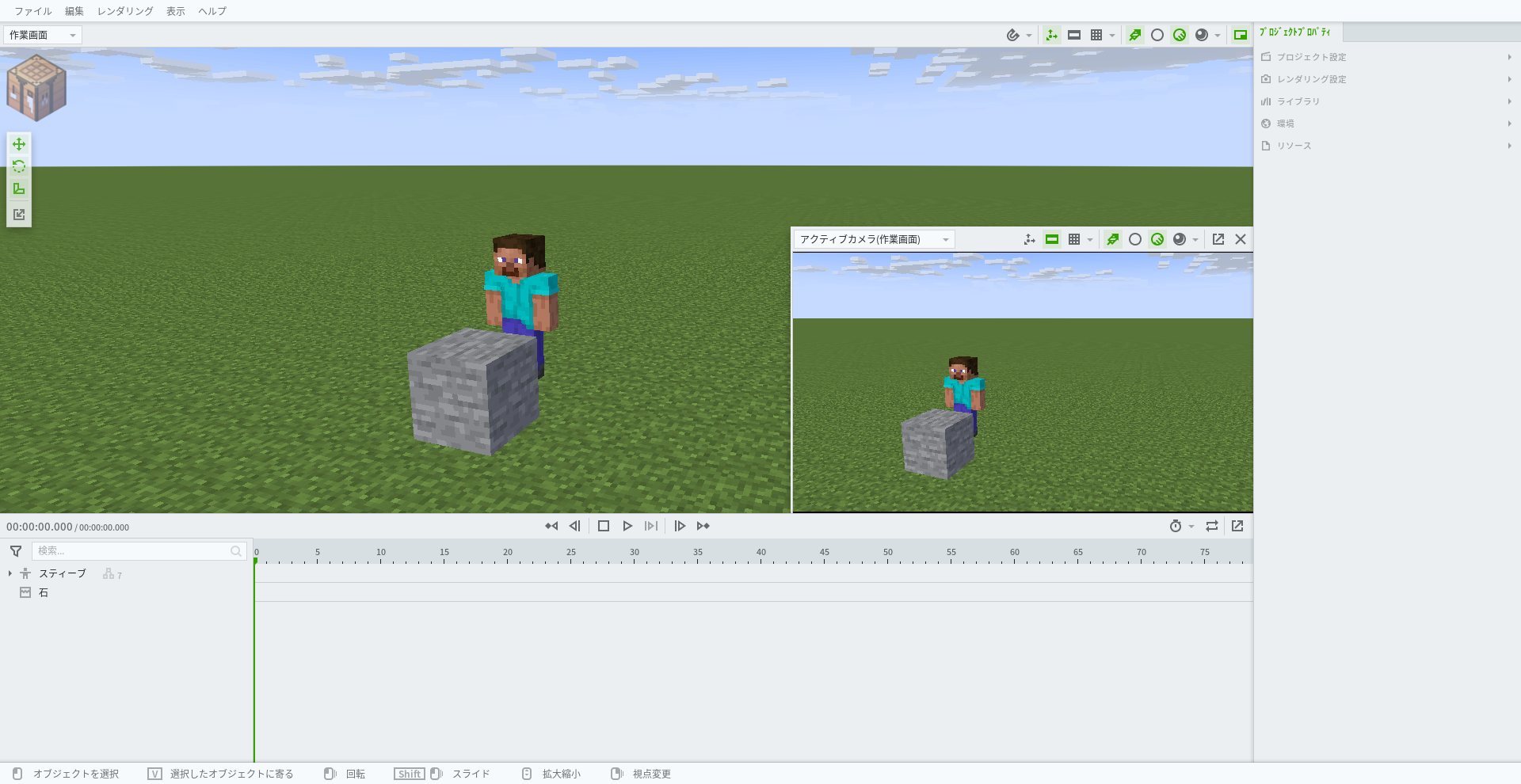1521x784 pixels.
Task: Expand the 環境 section in the right panel
Action: [1287, 124]
